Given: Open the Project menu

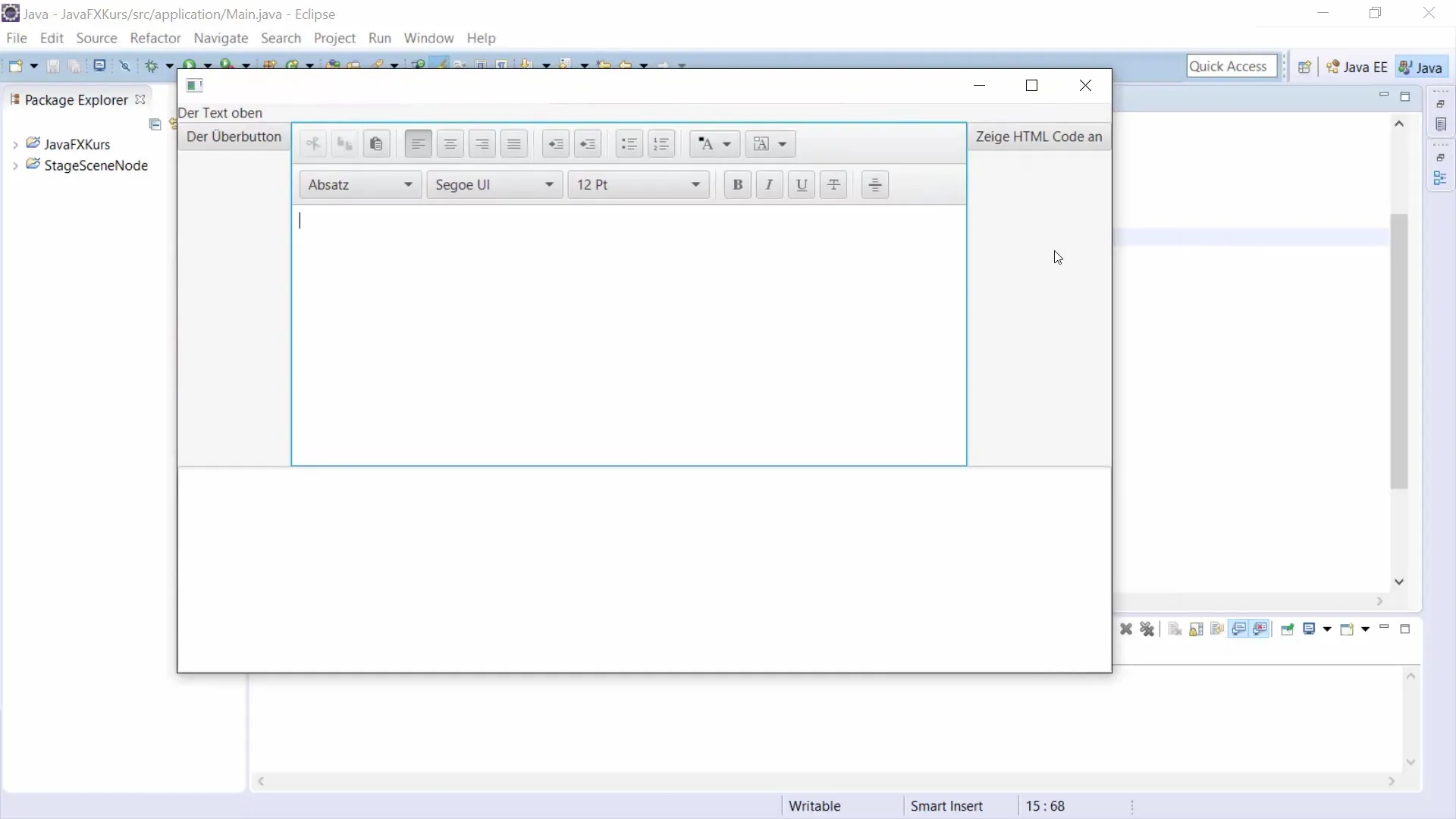Looking at the screenshot, I should coord(334,38).
